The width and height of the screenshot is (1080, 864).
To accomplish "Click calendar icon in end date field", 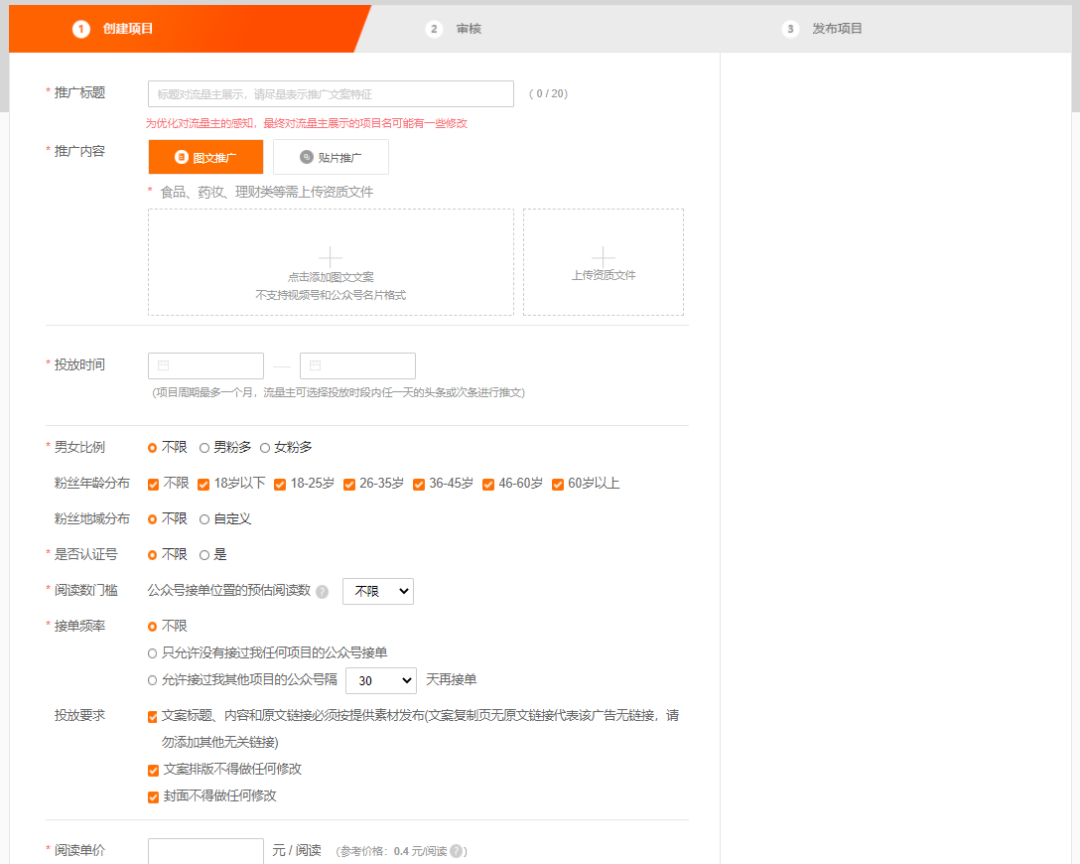I will tap(315, 365).
